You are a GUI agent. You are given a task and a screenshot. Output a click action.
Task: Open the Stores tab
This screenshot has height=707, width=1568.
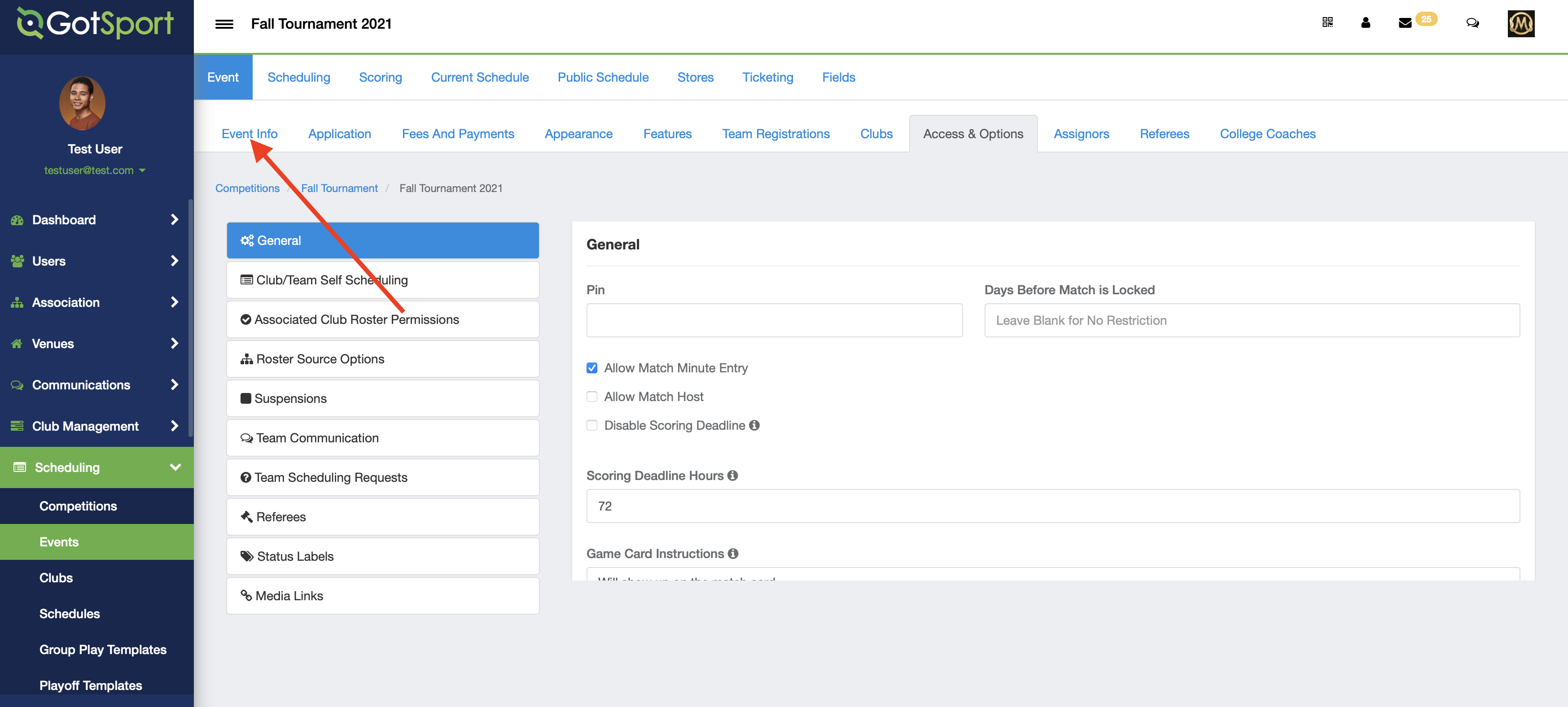[695, 77]
